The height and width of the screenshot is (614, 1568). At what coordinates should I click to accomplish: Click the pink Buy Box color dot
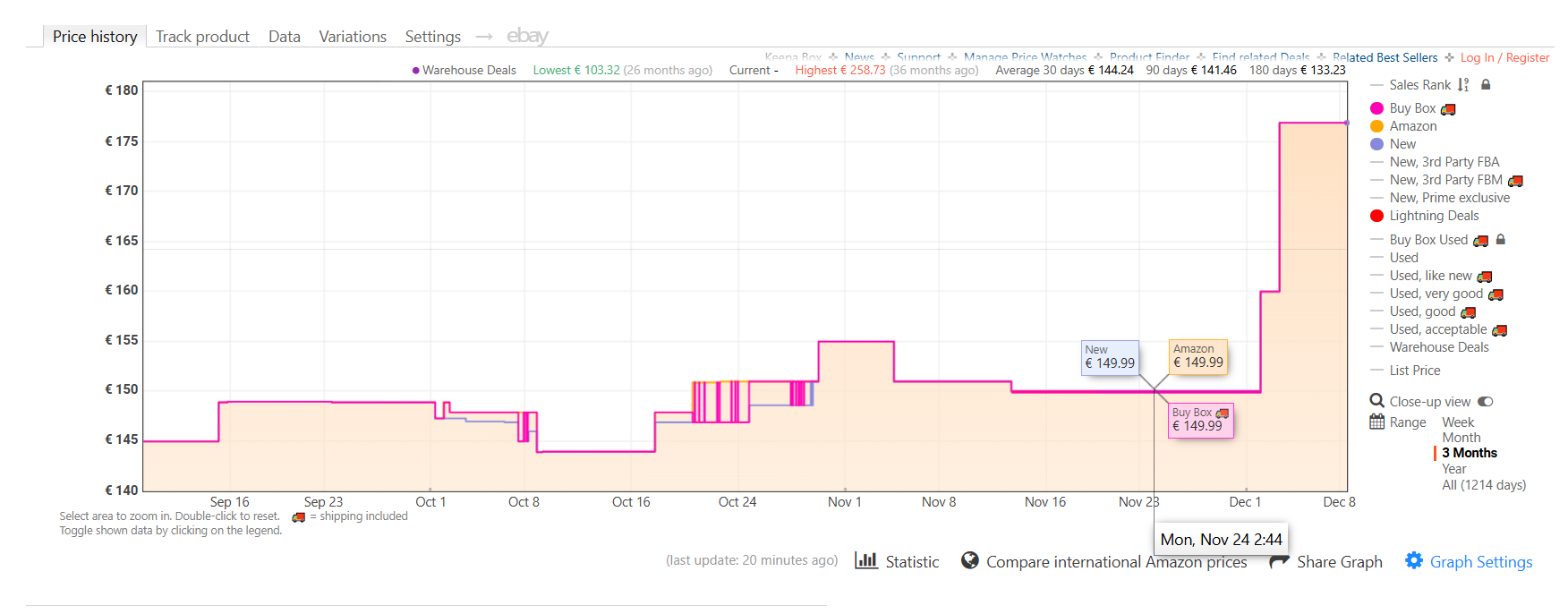point(1377,108)
